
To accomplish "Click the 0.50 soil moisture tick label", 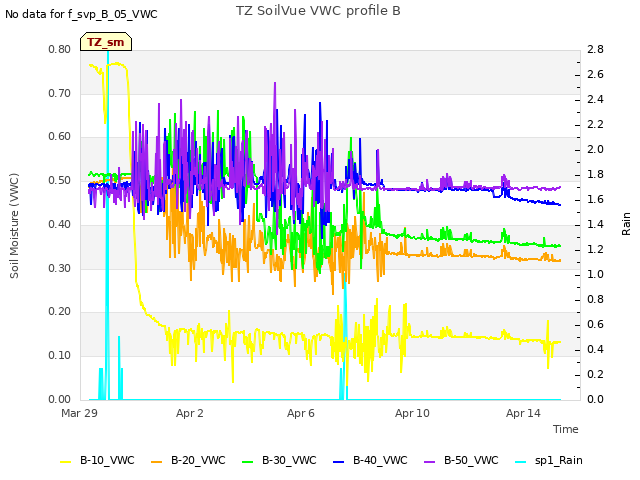I will (x=60, y=180).
